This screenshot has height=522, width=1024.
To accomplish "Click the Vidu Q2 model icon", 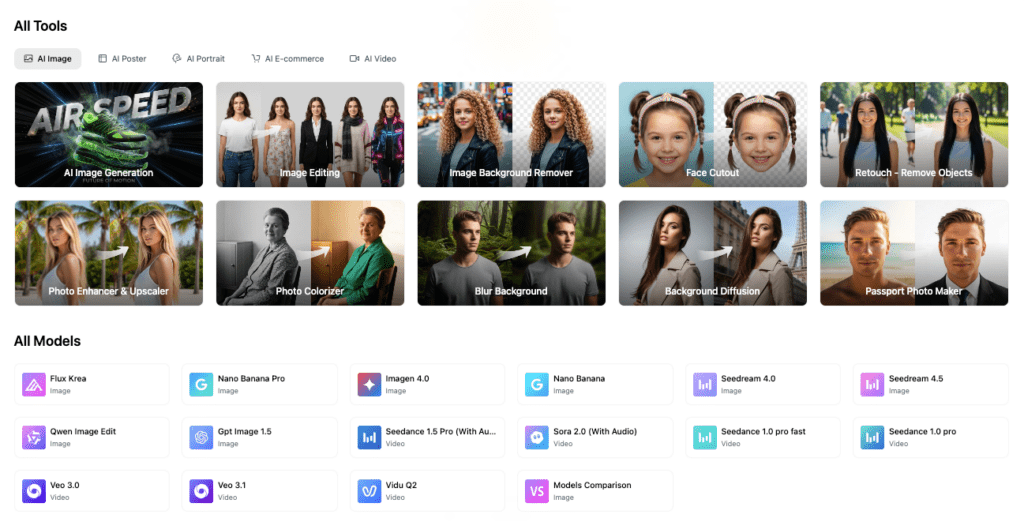I will pos(369,490).
